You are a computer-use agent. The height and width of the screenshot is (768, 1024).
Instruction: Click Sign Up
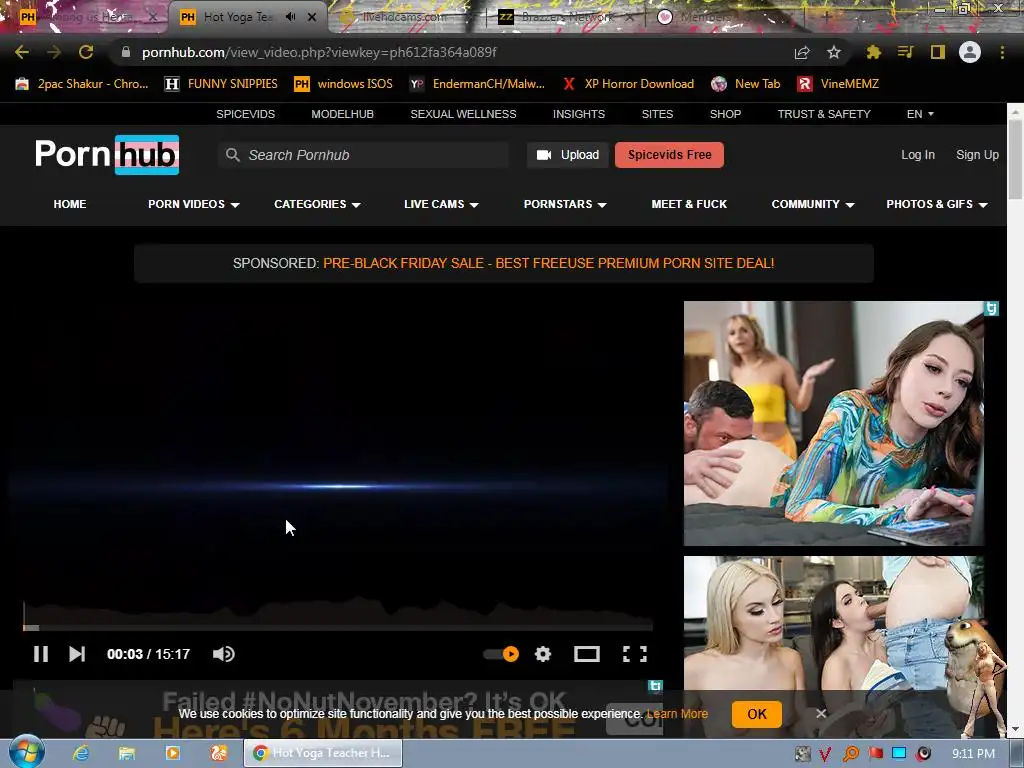(x=977, y=155)
